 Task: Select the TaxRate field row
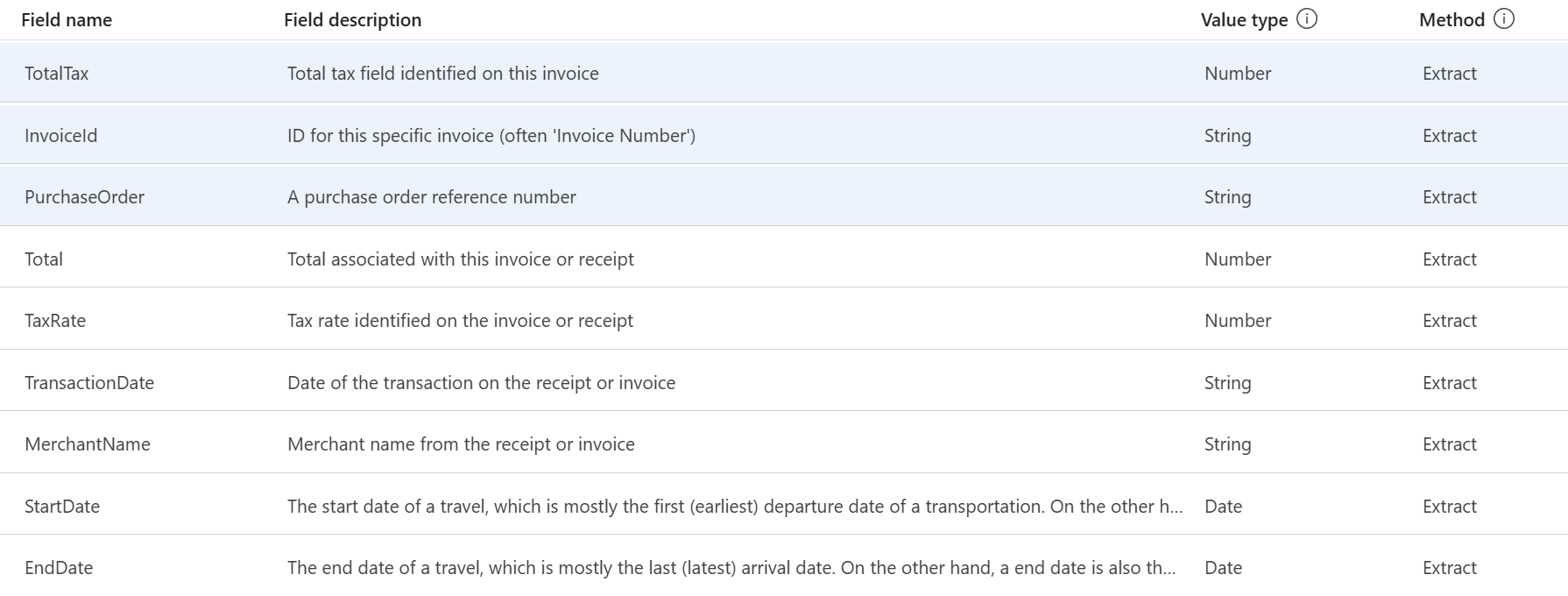784,320
